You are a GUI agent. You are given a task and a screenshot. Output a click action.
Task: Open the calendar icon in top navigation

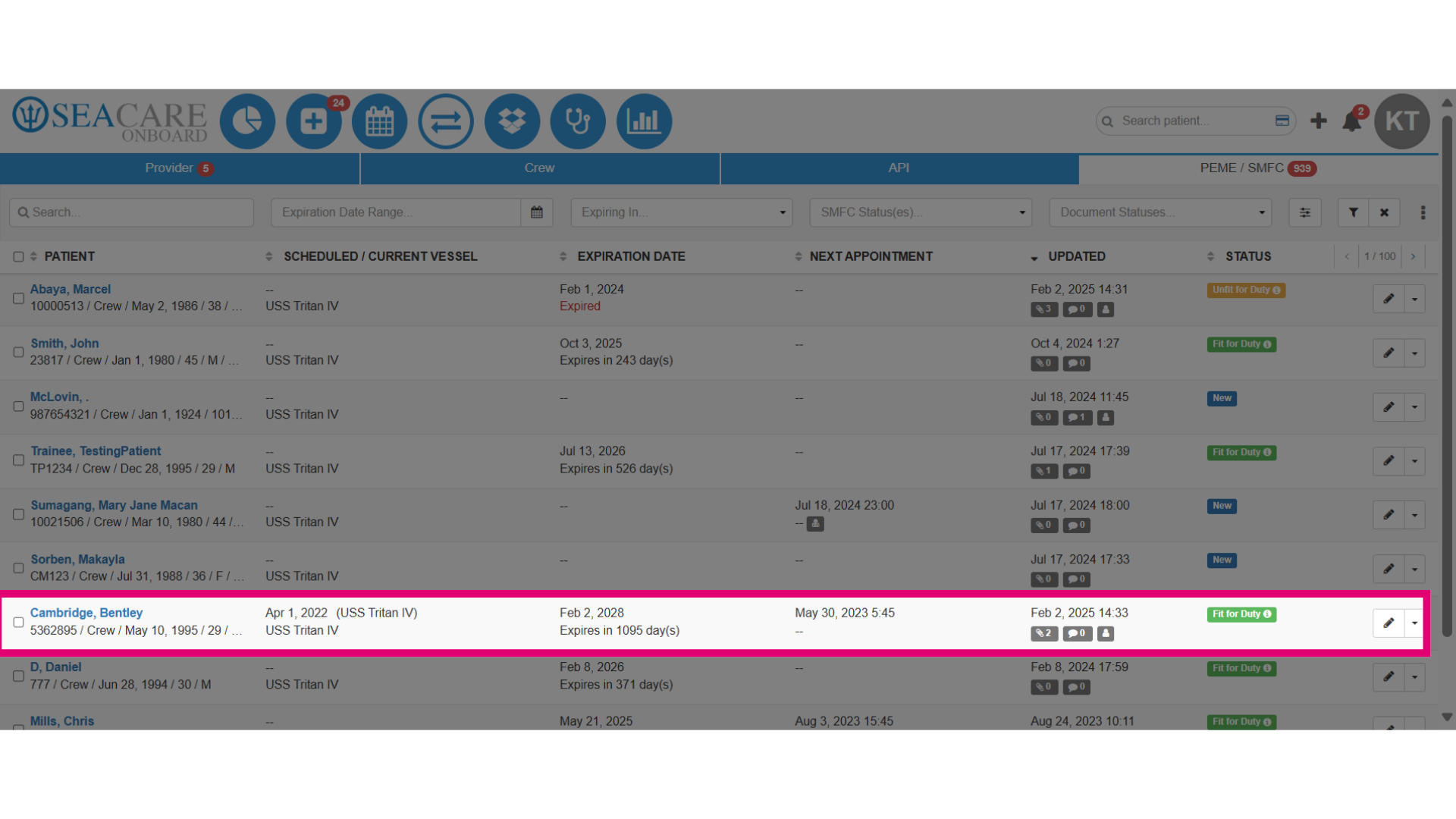[380, 121]
